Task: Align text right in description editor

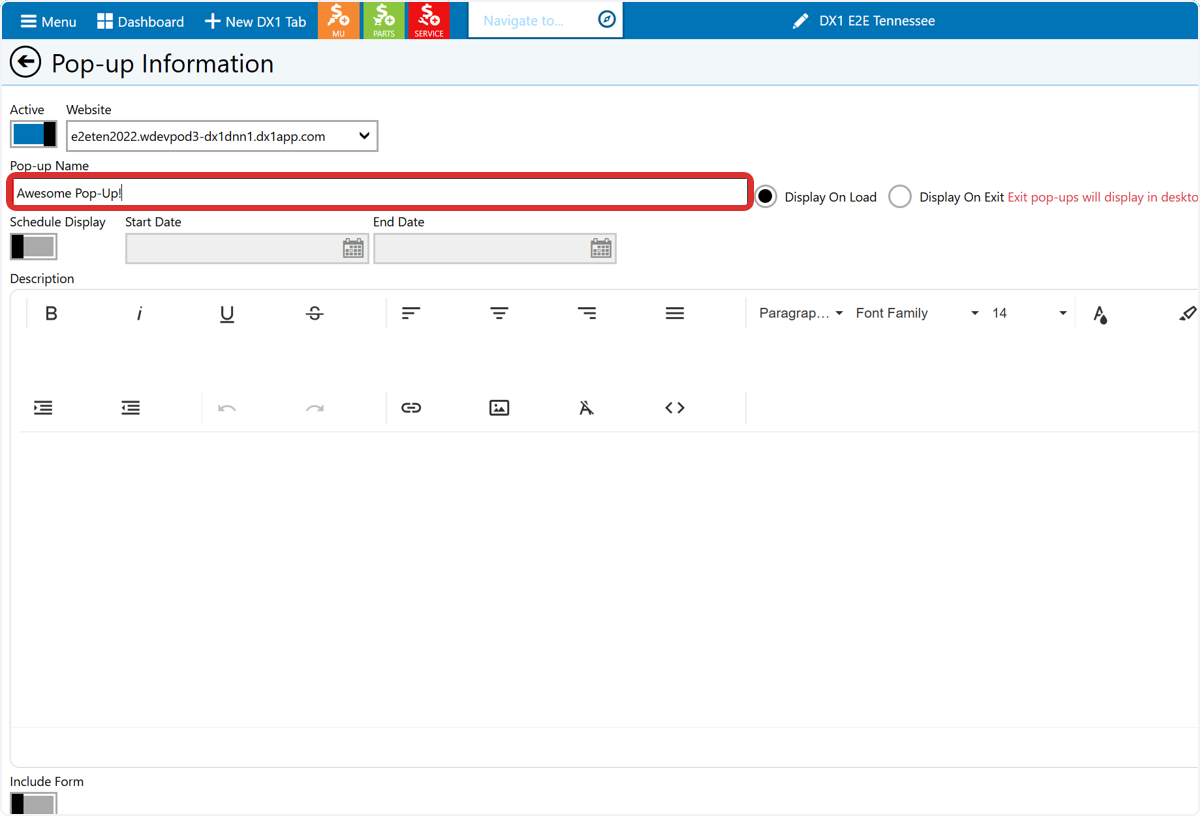Action: [587, 314]
